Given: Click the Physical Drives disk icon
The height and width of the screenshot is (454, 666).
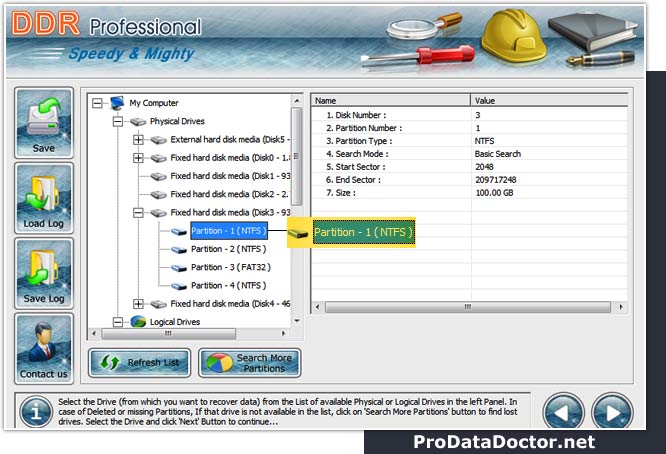Looking at the screenshot, I should coord(138,121).
